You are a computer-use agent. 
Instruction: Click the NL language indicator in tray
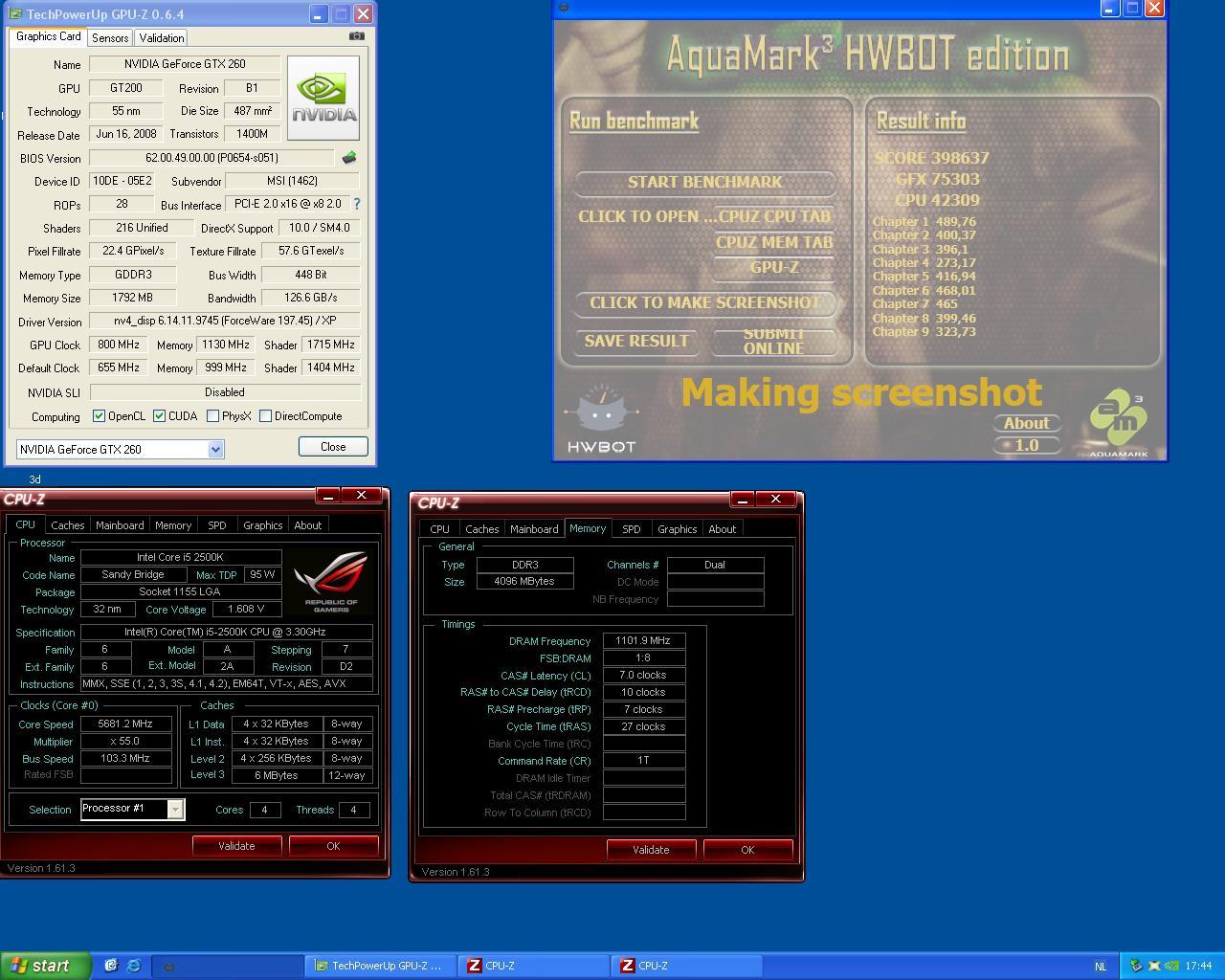(1101, 967)
